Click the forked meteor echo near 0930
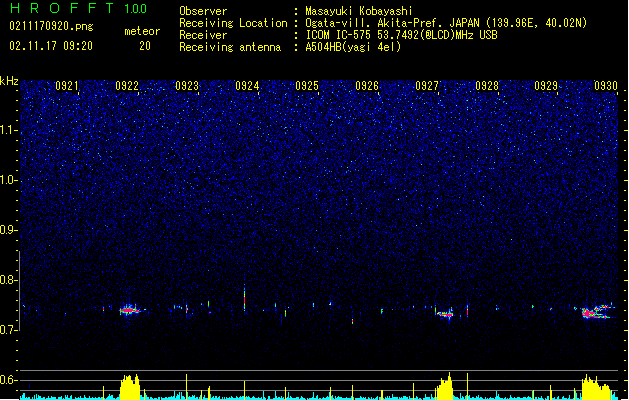The height and width of the screenshot is (400, 629). [x=598, y=312]
